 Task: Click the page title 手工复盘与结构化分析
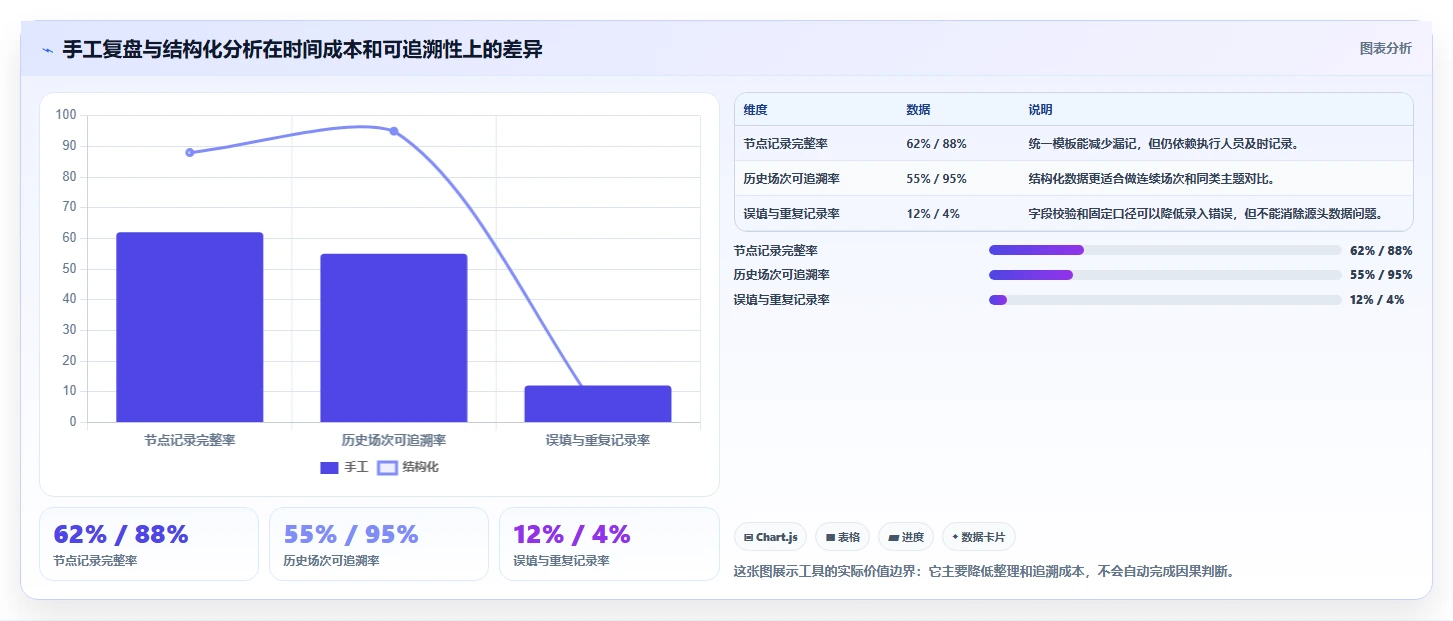(302, 49)
